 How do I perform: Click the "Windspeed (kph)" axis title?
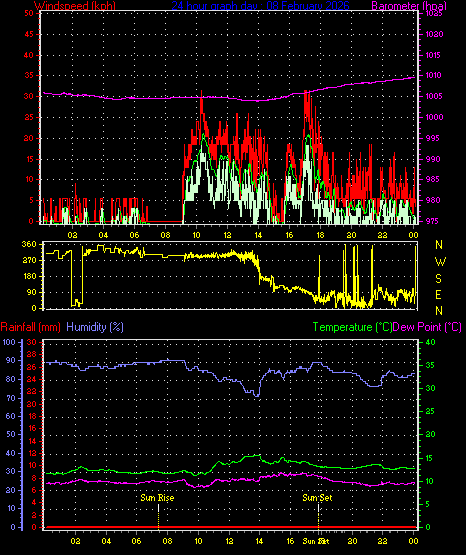[75, 6]
